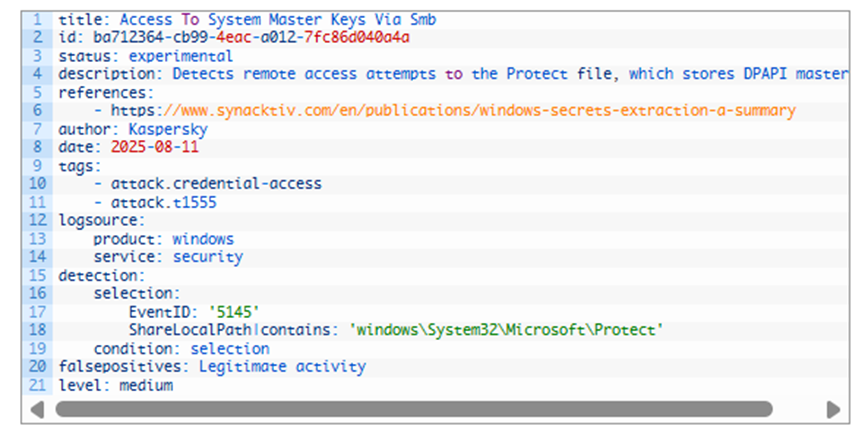Click the 'windows\System32\Microsoft\Protect' path string
Image resolution: width=865 pixels, height=439 pixels.
point(506,330)
